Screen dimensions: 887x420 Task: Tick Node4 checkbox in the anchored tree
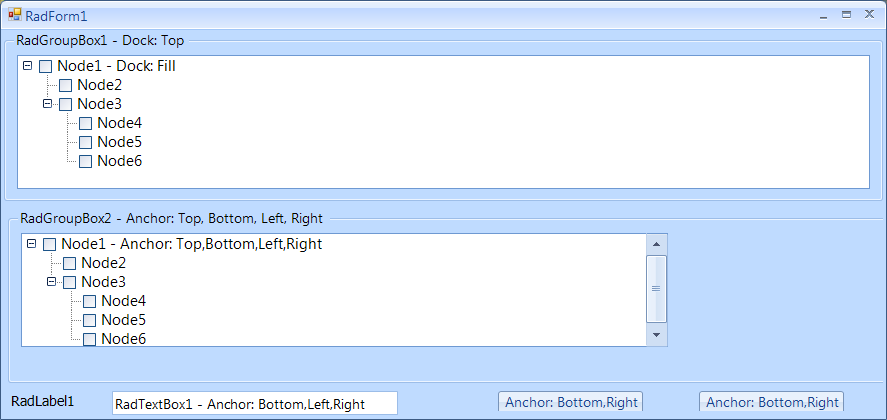pos(89,301)
